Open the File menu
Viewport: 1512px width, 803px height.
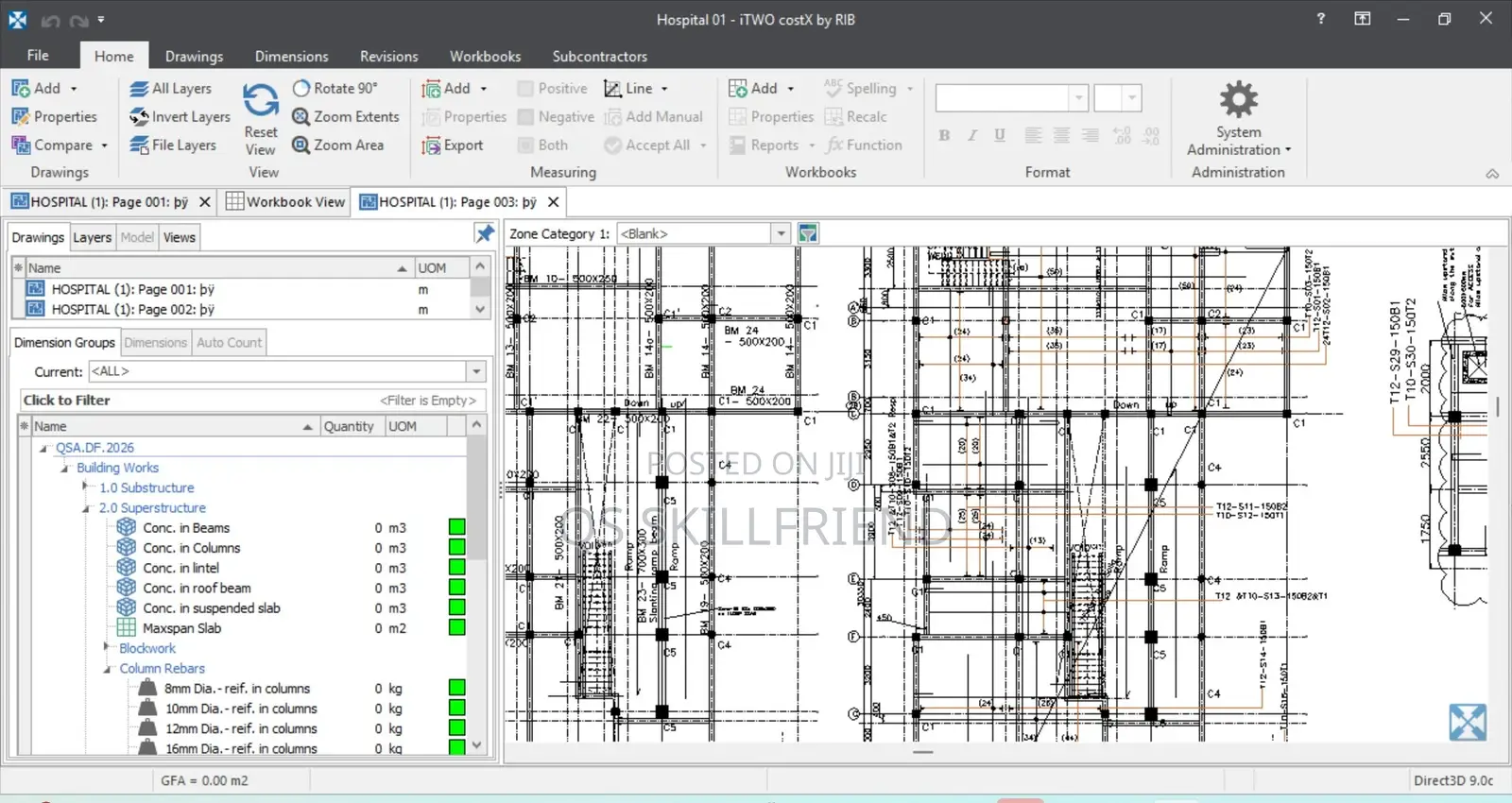(x=38, y=56)
